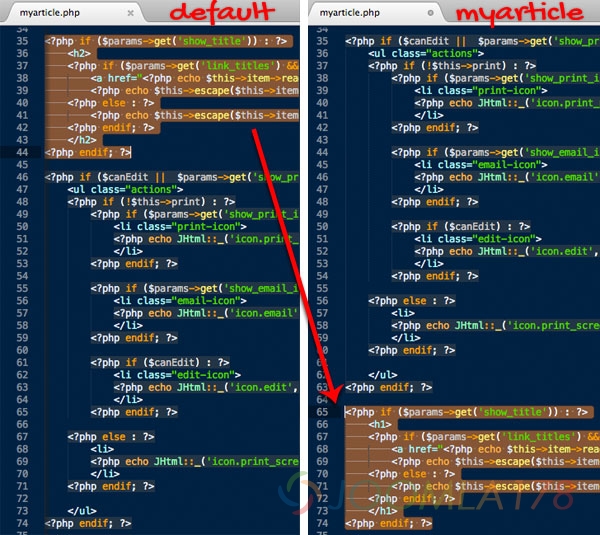Click endif on right editor line 74
The height and width of the screenshot is (535, 600).
[x=394, y=523]
